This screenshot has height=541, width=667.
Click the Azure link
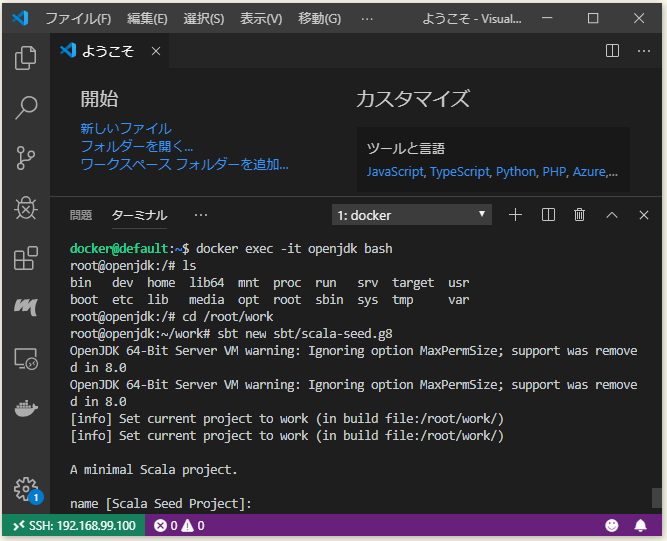pyautogui.click(x=589, y=172)
